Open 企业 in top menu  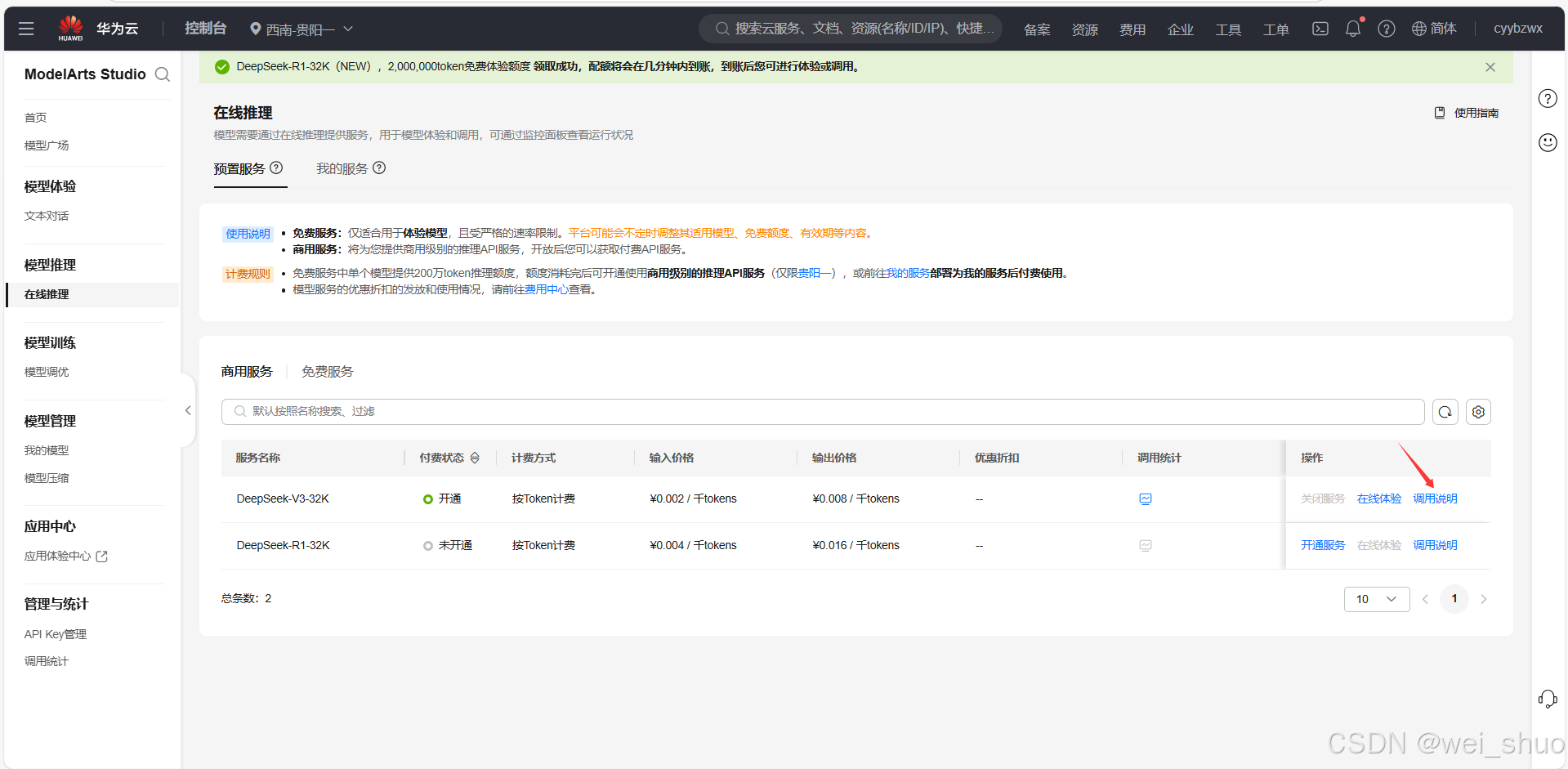(1181, 29)
